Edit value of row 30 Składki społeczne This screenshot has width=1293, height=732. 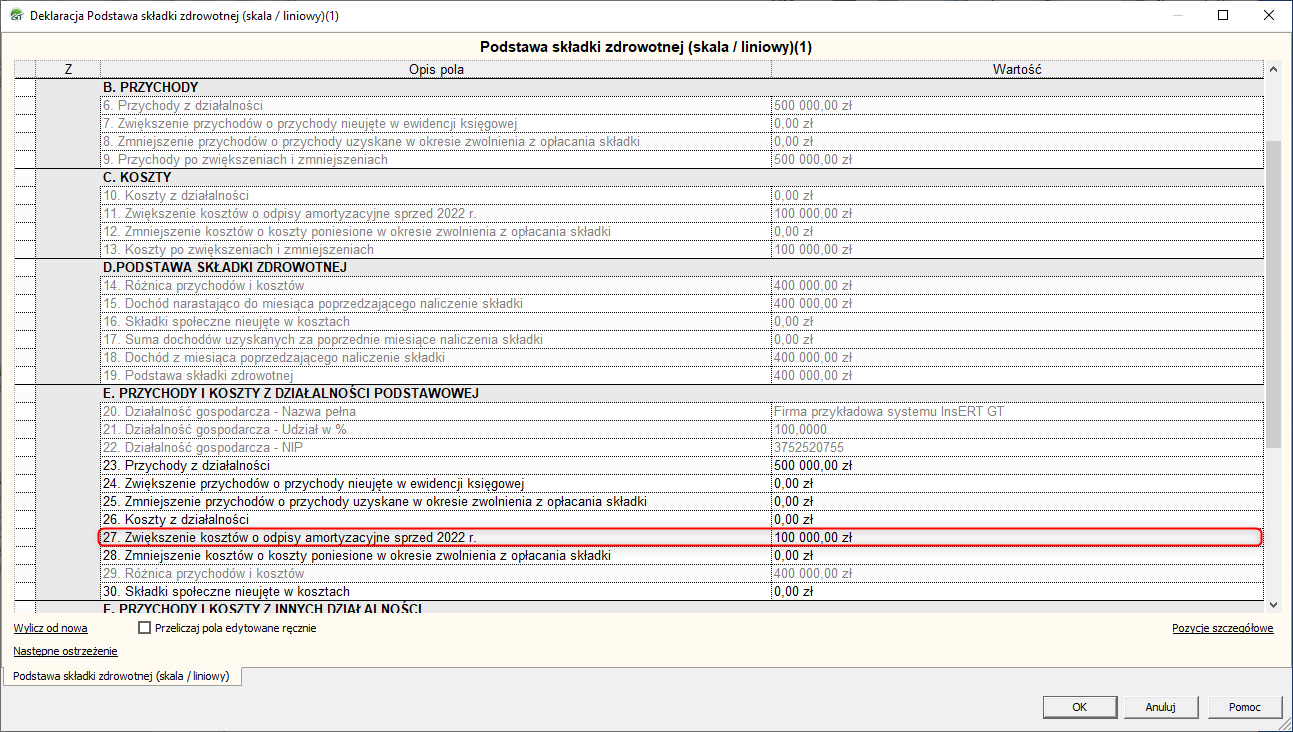point(1017,591)
